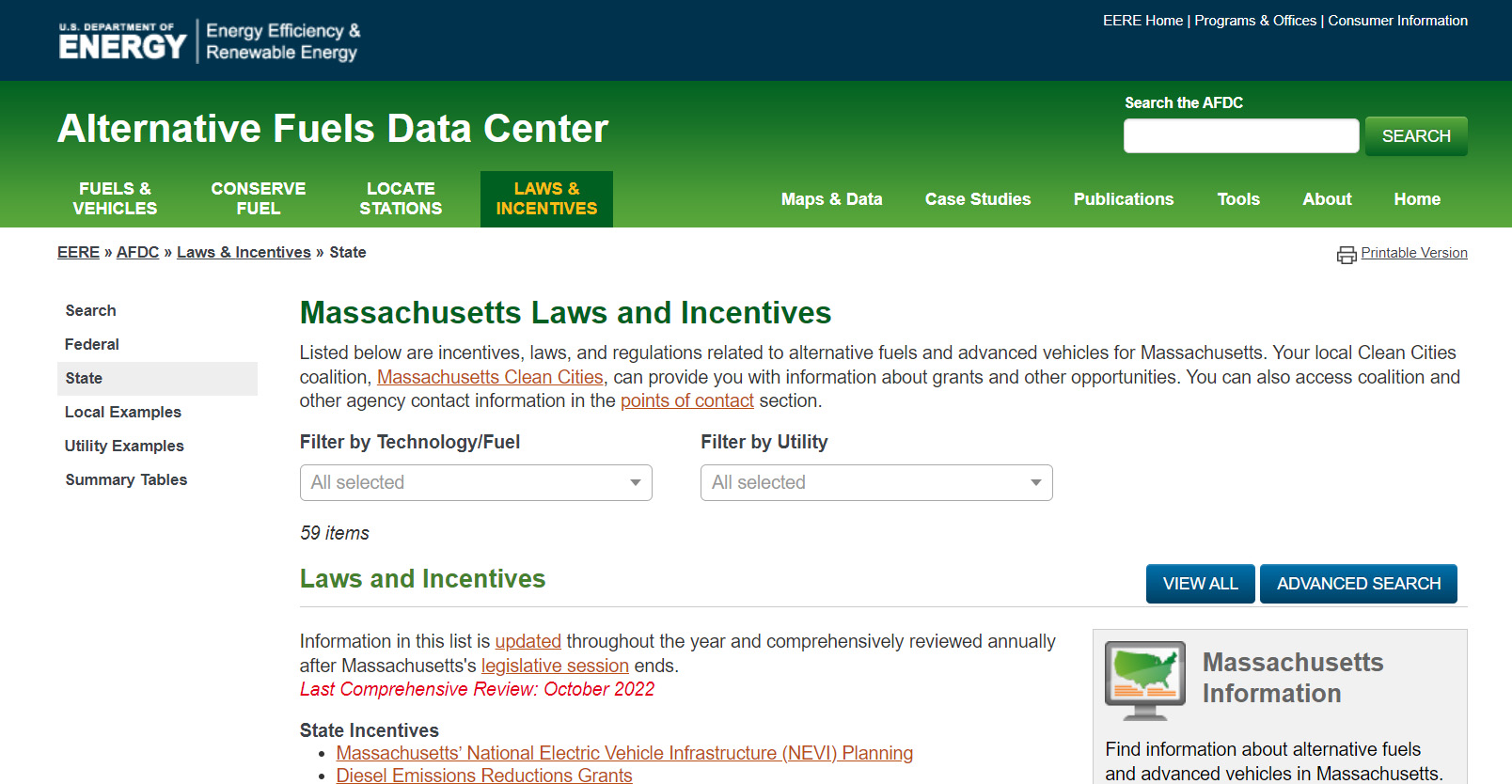The height and width of the screenshot is (784, 1512).
Task: Click the printer icon beside Printable Version
Action: 1347,255
